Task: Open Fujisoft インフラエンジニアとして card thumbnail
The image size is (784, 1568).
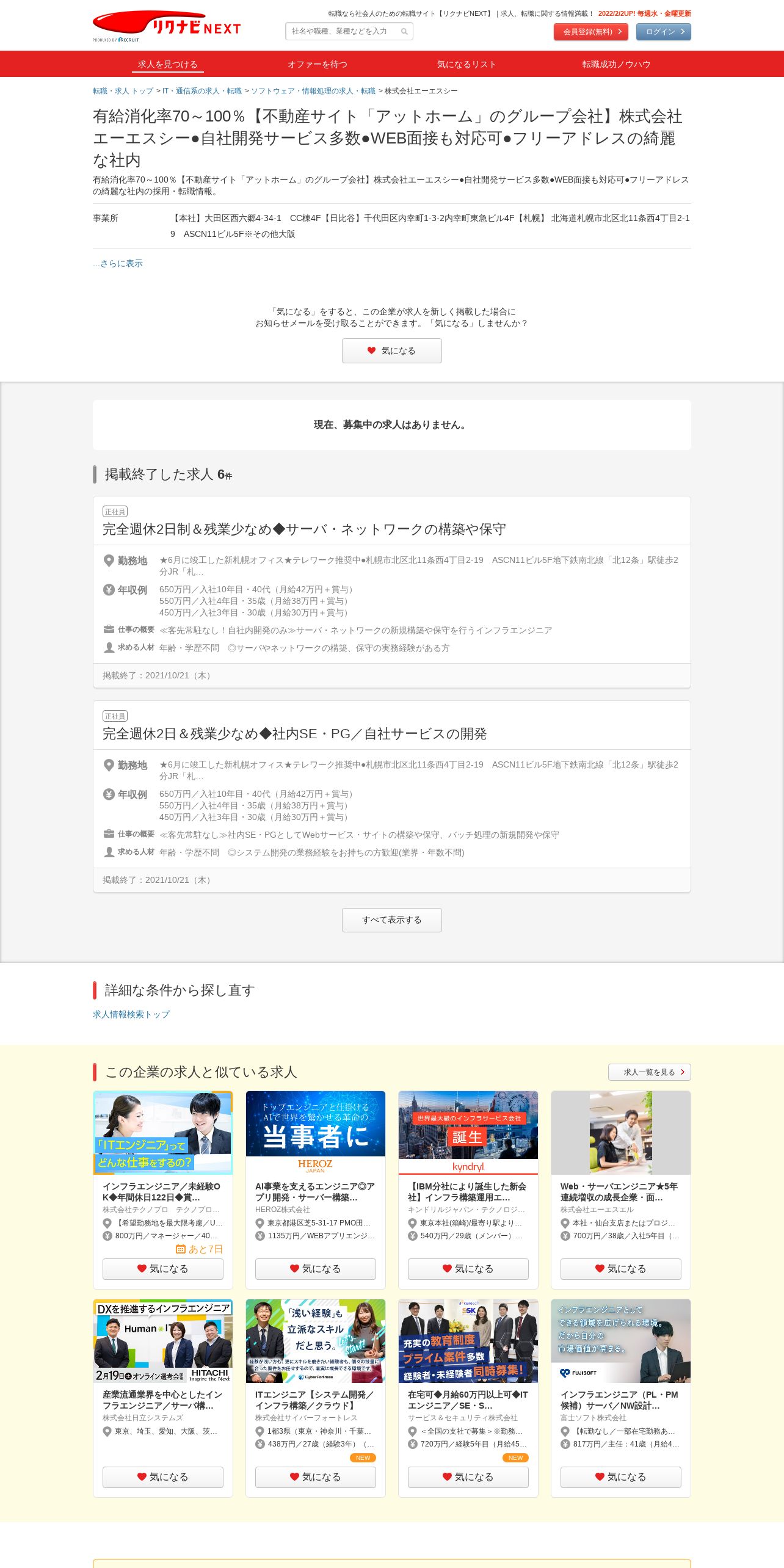Action: [621, 1341]
